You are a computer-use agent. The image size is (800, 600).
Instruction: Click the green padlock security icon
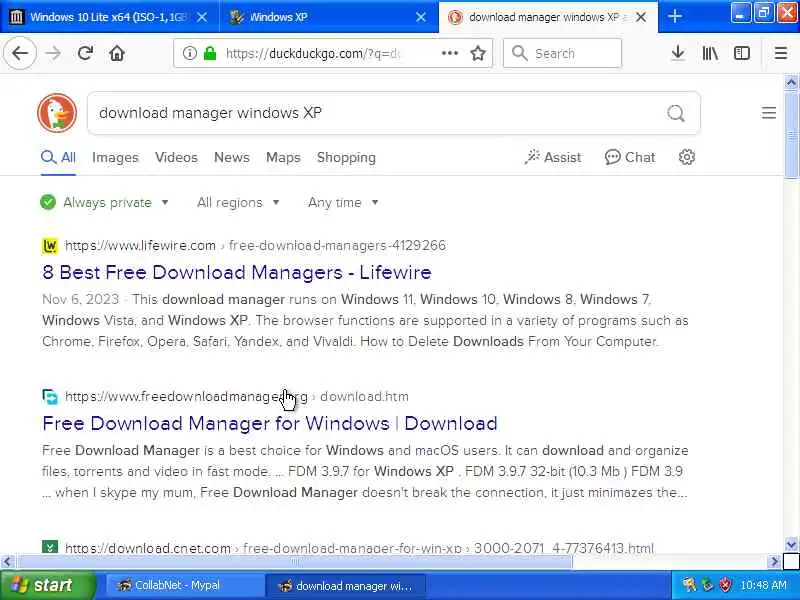(210, 53)
